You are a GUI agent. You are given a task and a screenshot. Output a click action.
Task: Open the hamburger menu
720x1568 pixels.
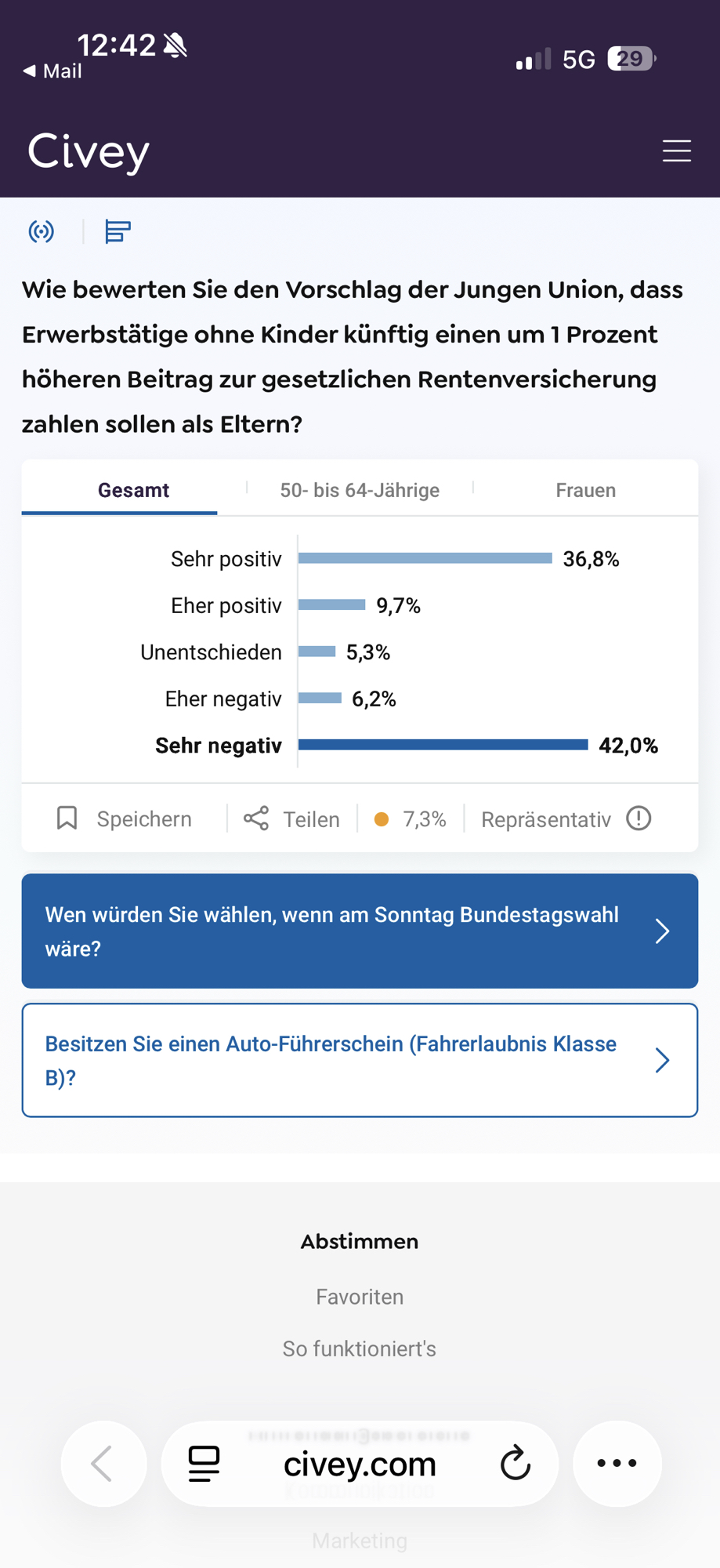point(676,151)
